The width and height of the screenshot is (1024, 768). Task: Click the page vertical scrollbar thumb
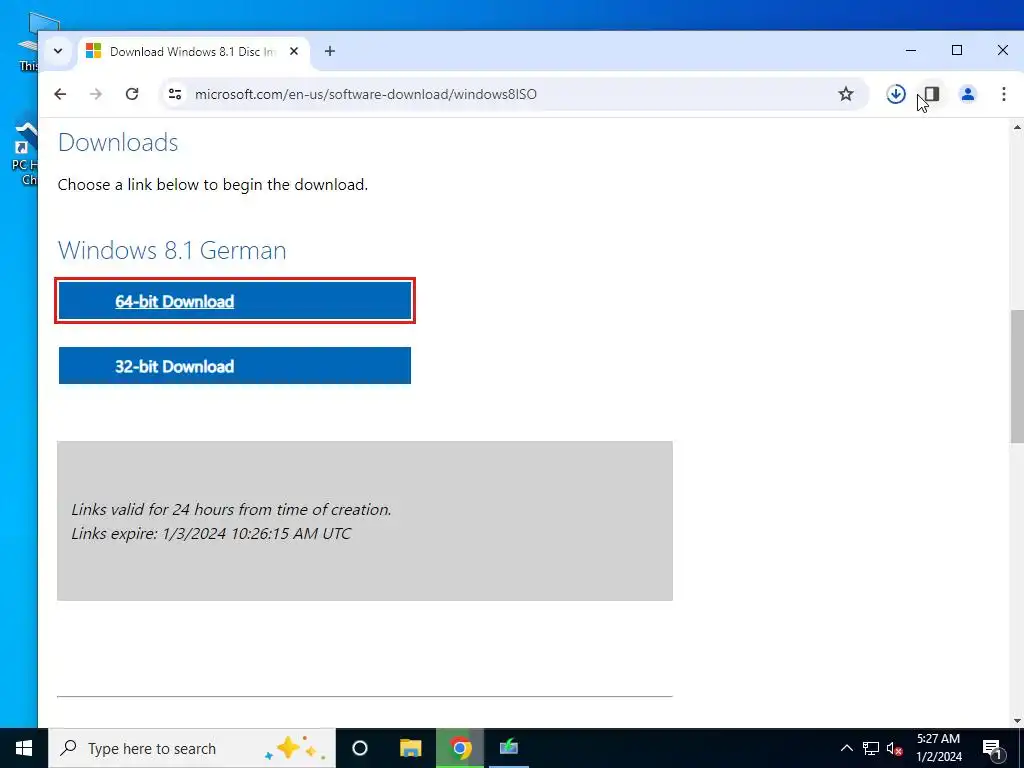pyautogui.click(x=1017, y=377)
